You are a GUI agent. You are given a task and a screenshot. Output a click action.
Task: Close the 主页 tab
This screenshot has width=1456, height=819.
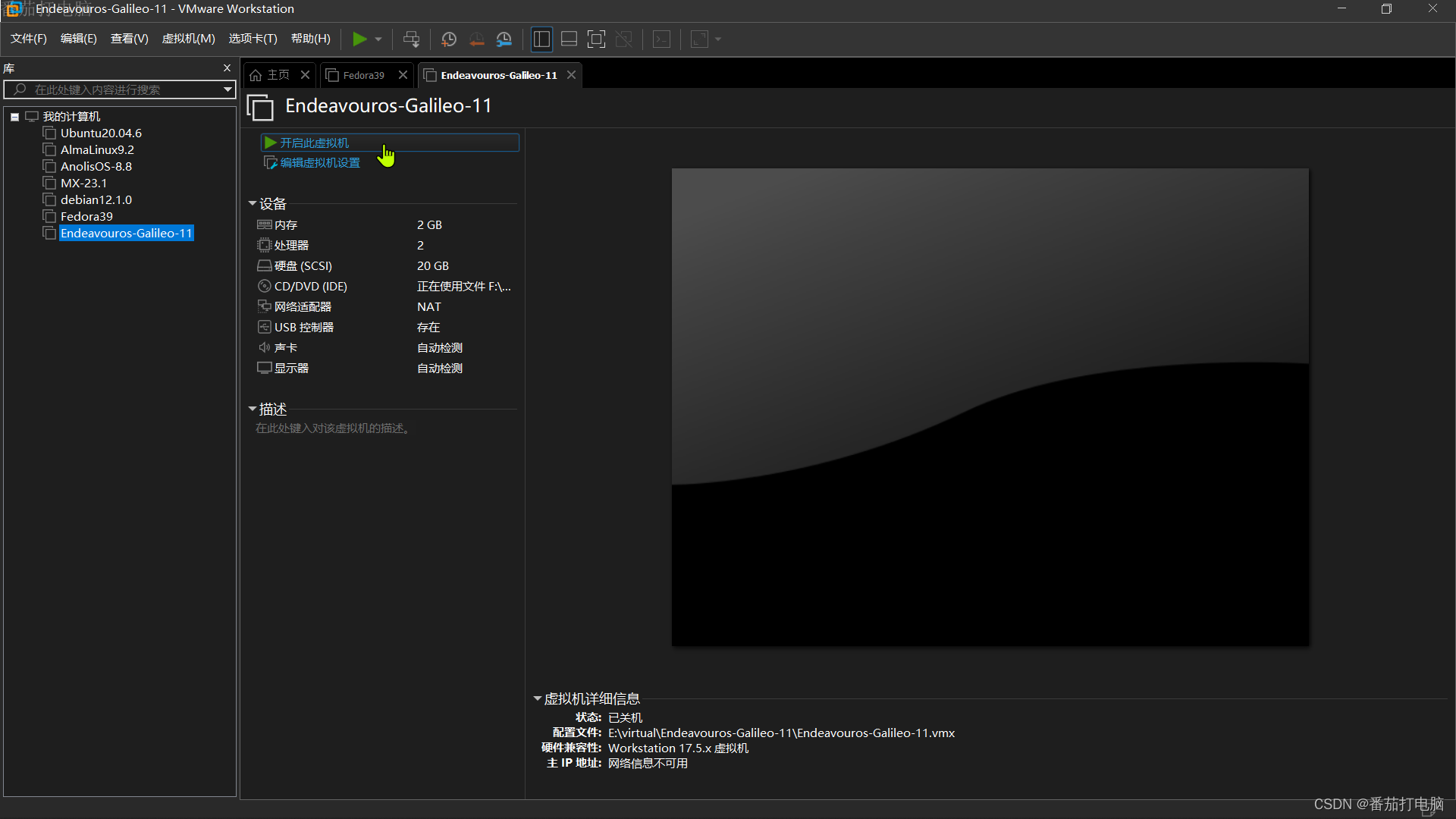tap(305, 75)
